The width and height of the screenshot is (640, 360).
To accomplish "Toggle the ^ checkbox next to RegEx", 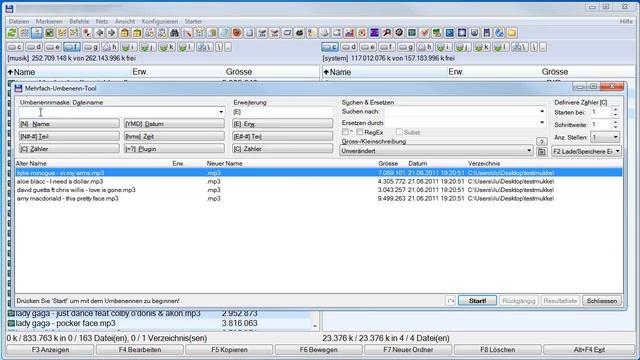I will [x=345, y=132].
